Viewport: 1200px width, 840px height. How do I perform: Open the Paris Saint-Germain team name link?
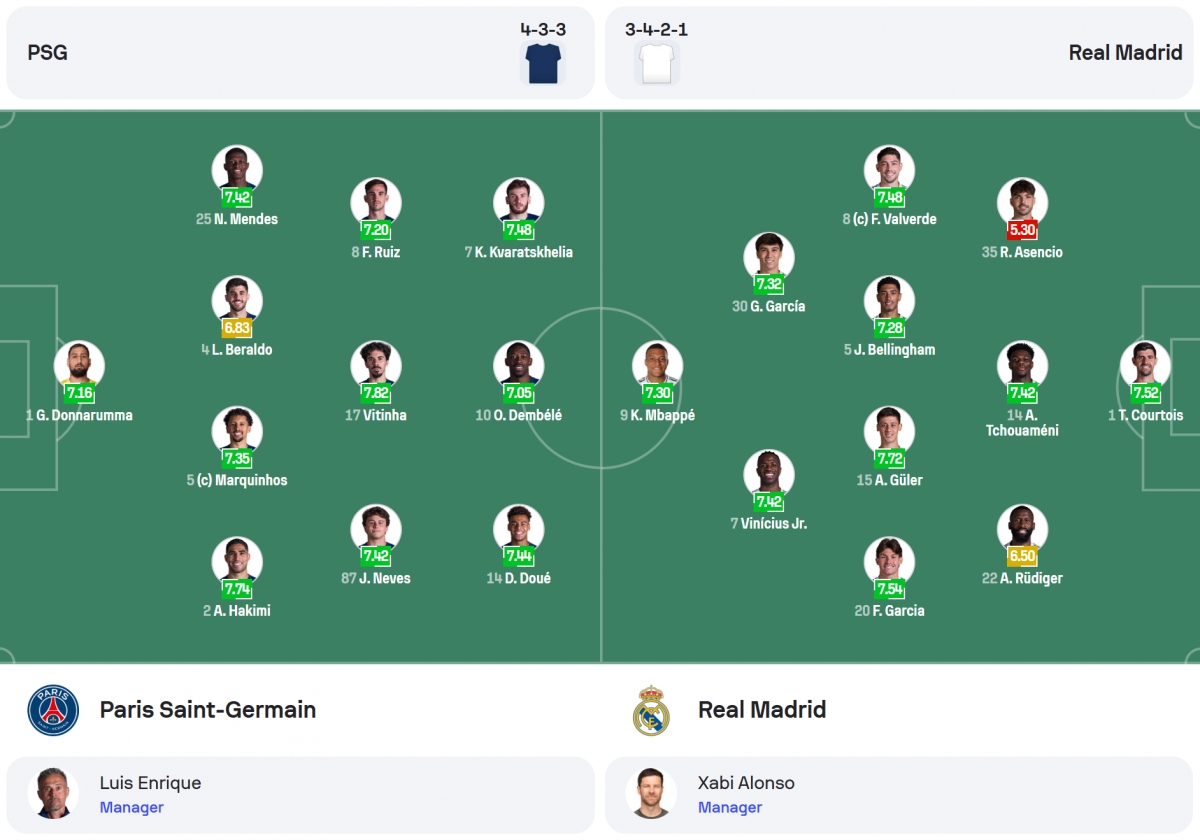point(208,710)
